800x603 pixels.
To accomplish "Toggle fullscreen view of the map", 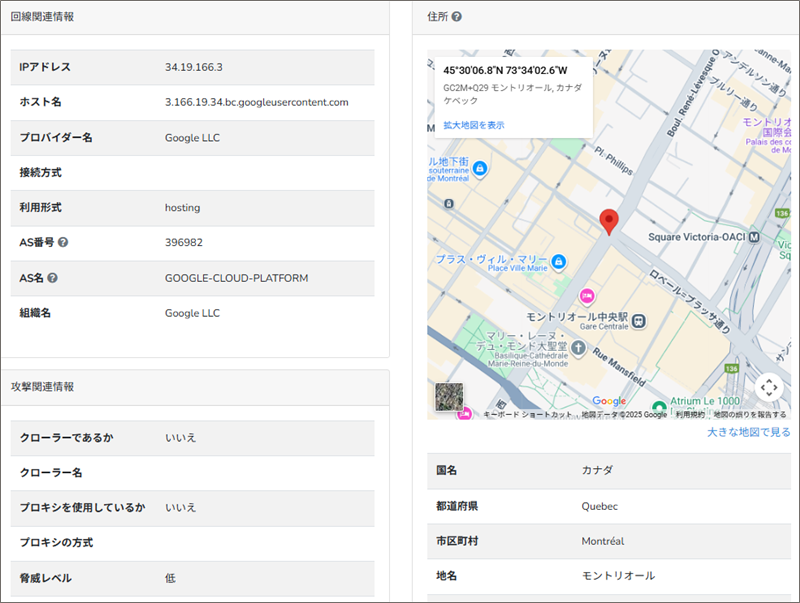I will pyautogui.click(x=768, y=386).
